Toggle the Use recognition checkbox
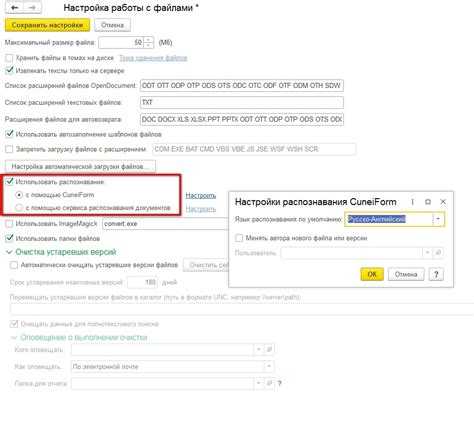474x430 pixels. (9, 182)
